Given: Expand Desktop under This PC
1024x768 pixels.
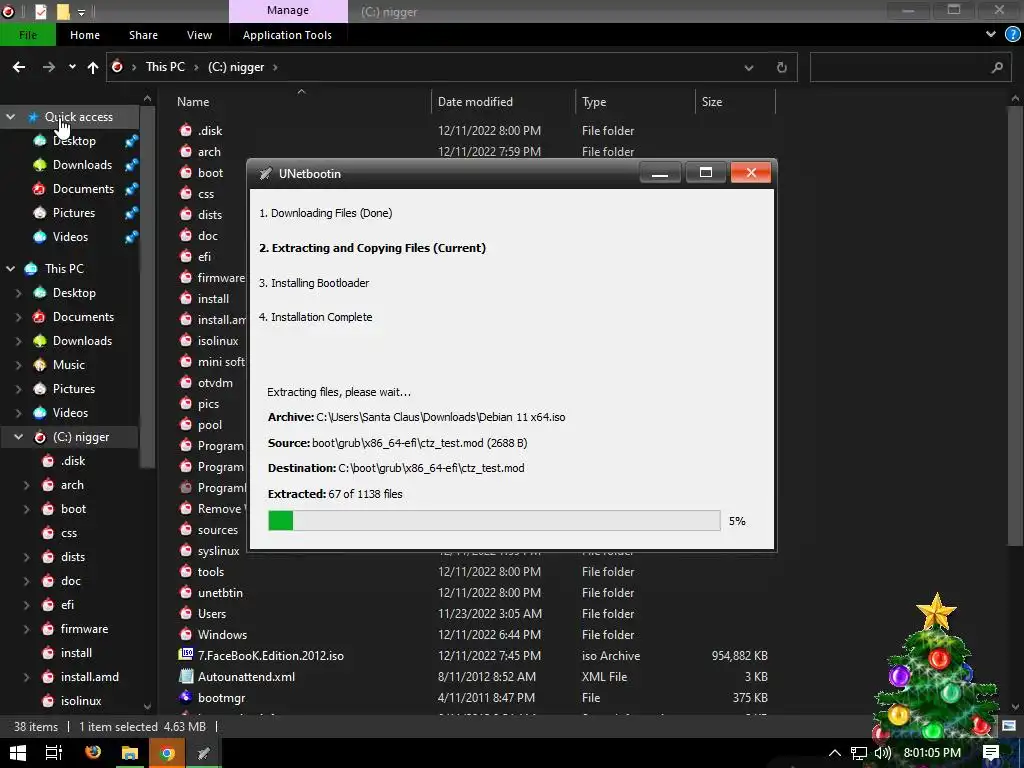Looking at the screenshot, I should pyautogui.click(x=18, y=293).
